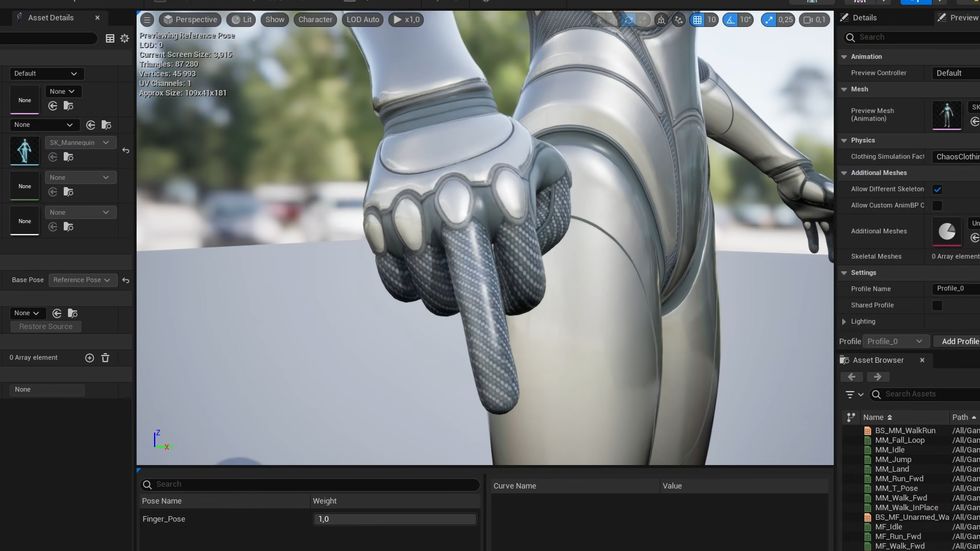This screenshot has width=980, height=551.
Task: Click the SK_Mannequin mesh thumbnail
Action: coord(24,151)
